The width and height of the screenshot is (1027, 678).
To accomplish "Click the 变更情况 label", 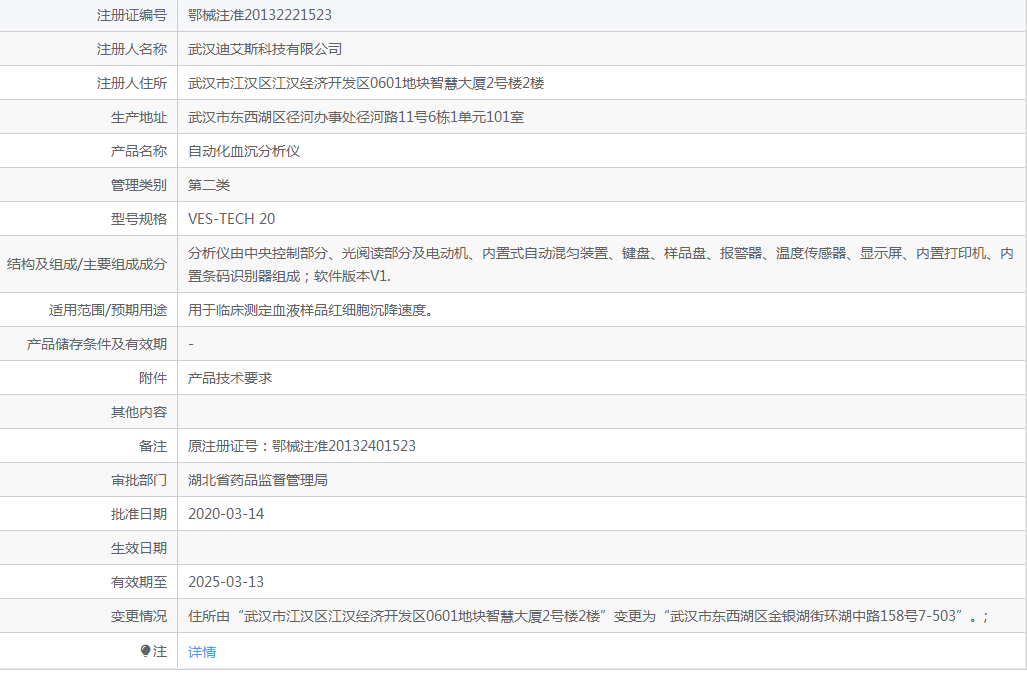I will [x=139, y=616].
